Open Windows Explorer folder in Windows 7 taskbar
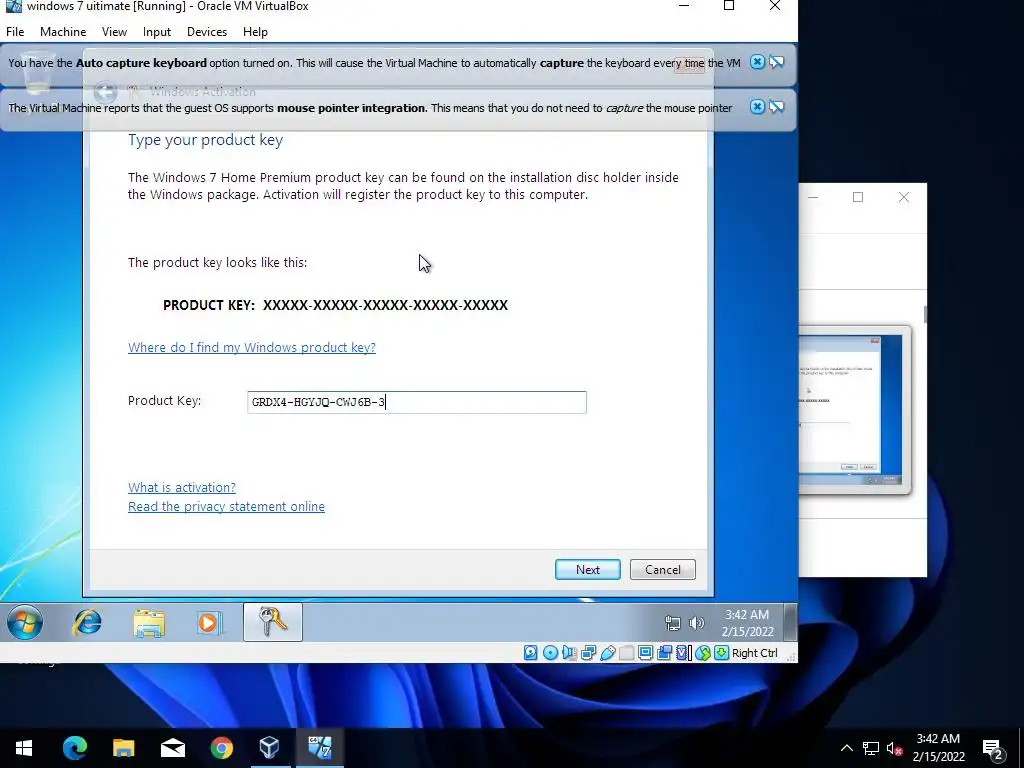1024x768 pixels. [149, 622]
